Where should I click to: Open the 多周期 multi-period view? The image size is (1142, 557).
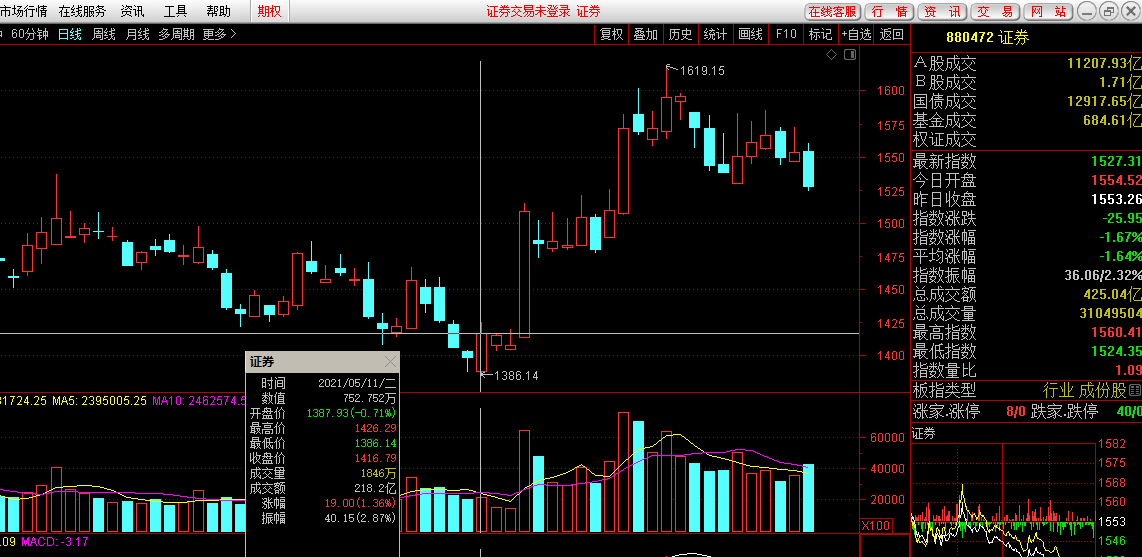click(x=176, y=34)
